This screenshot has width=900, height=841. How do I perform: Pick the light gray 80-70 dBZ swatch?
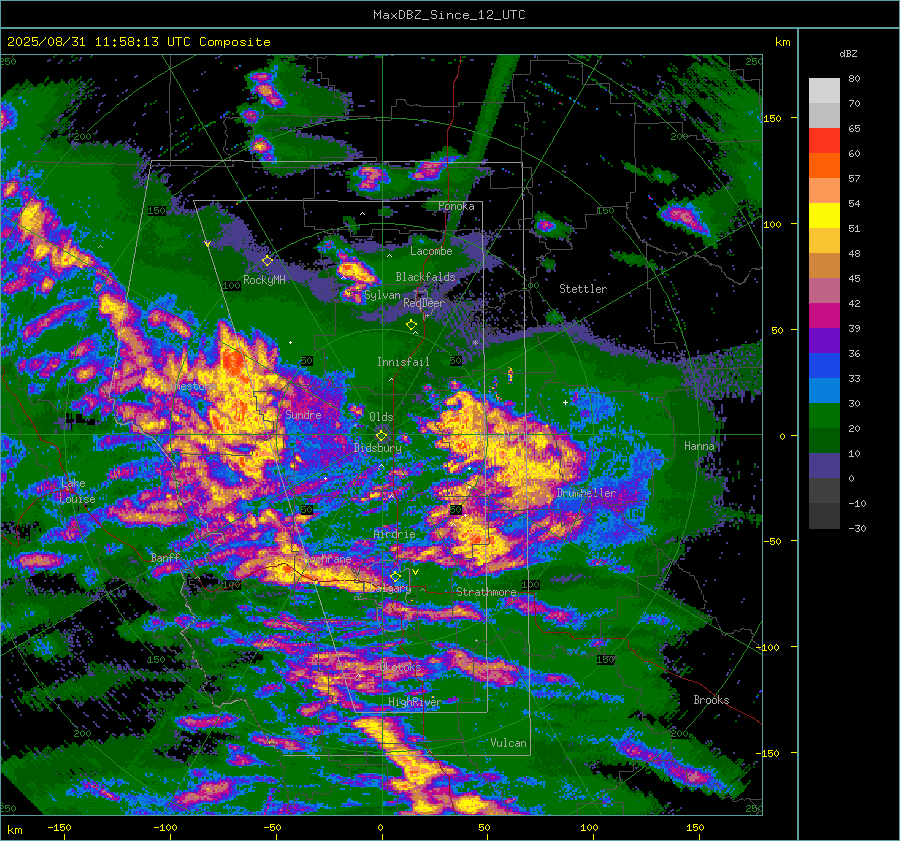click(x=824, y=91)
